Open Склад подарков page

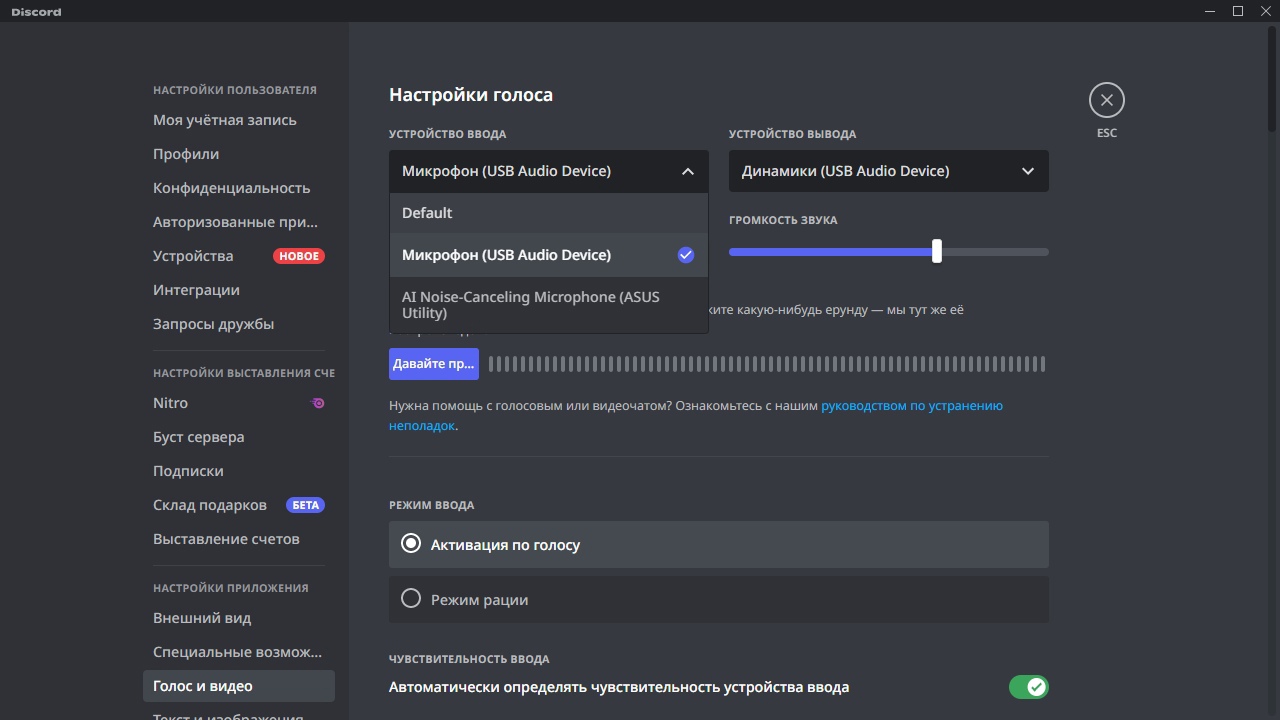click(239, 505)
